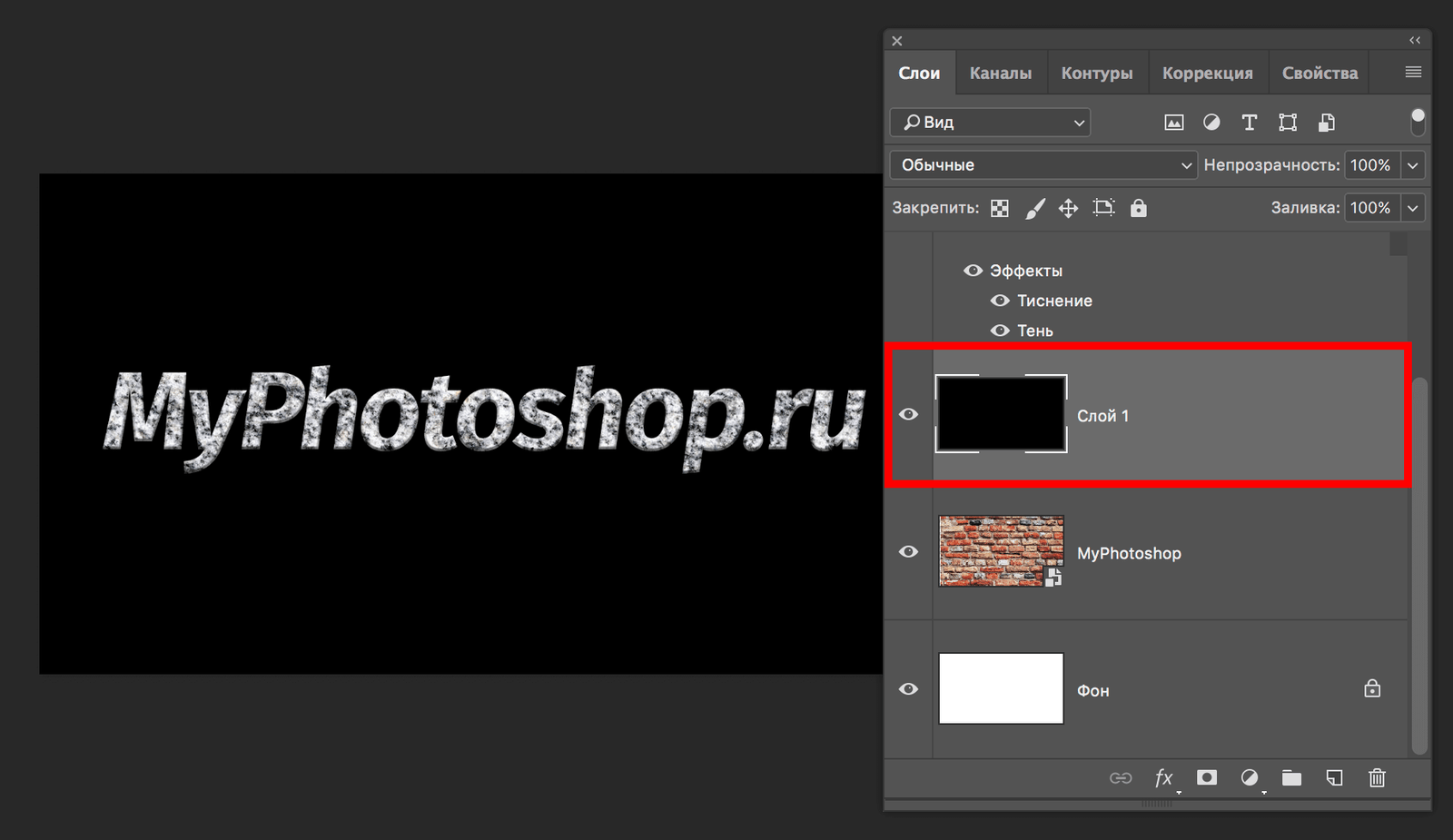Select the filter for type layers icon

click(1249, 122)
